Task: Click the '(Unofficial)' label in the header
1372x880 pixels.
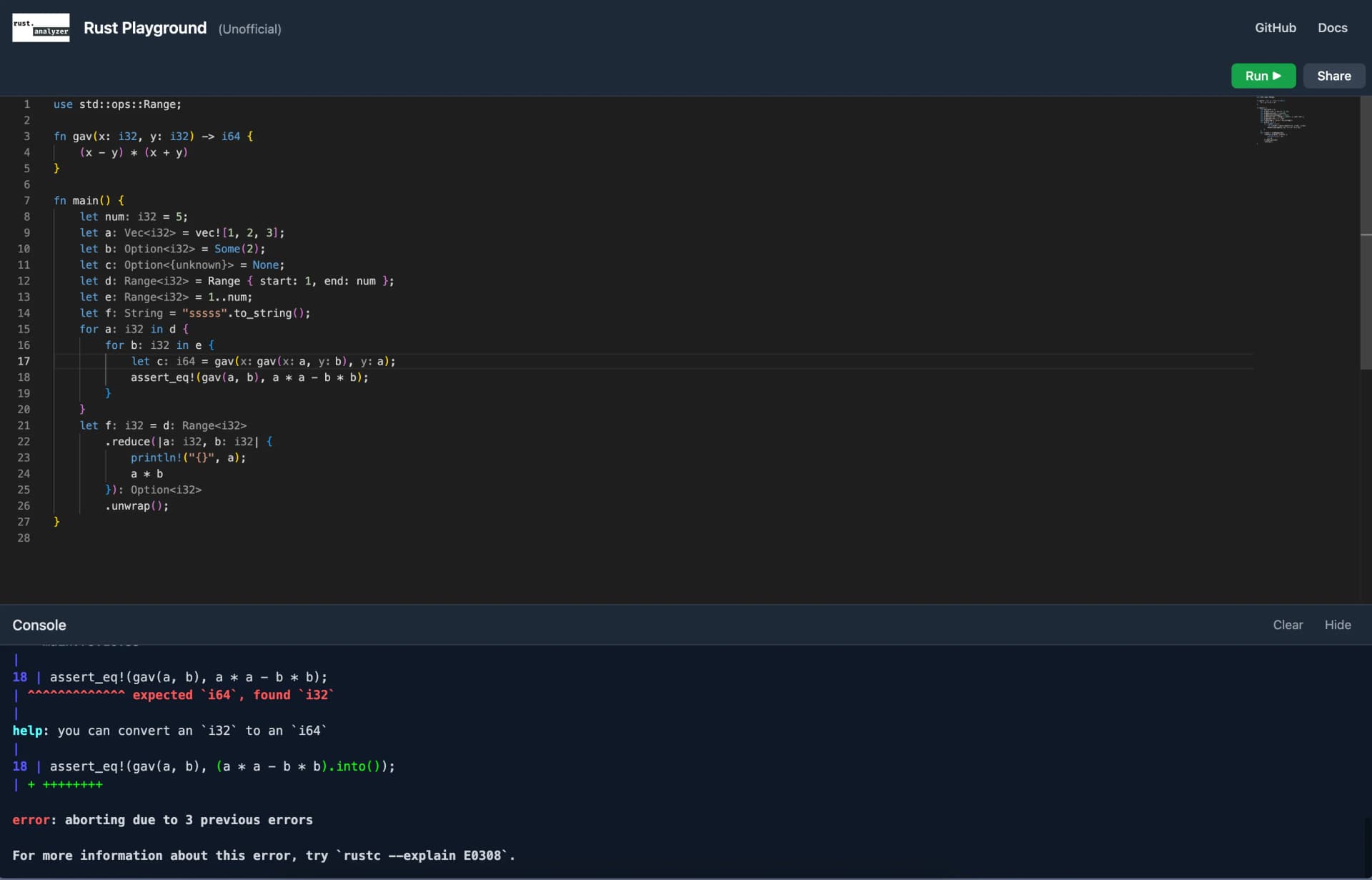Action: [249, 29]
